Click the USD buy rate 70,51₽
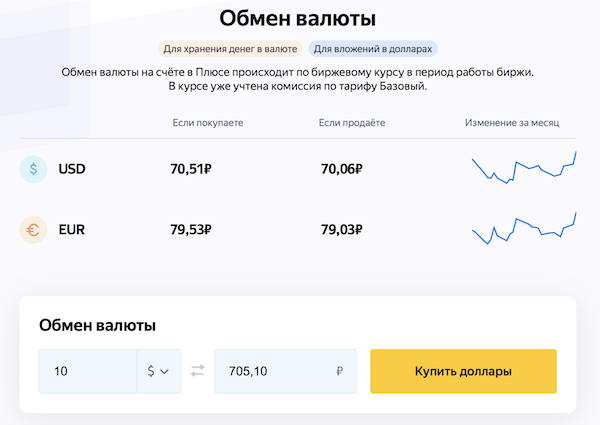The width and height of the screenshot is (600, 425). click(x=191, y=169)
